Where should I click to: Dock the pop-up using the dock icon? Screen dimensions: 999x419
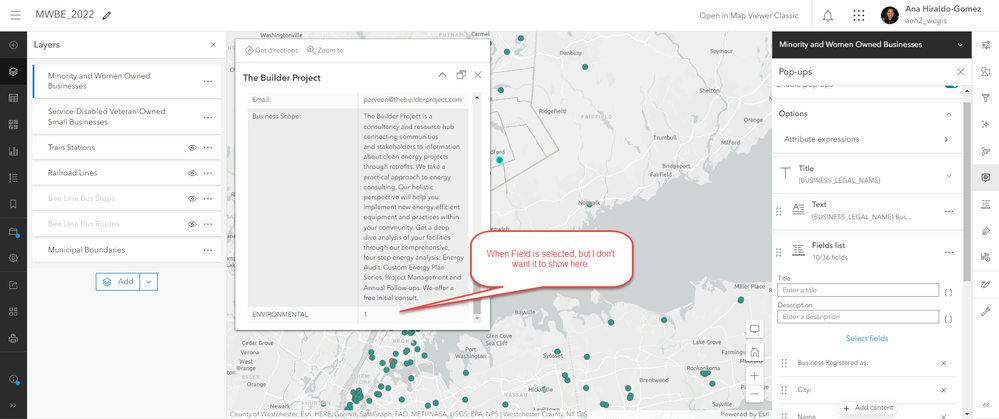tap(461, 75)
